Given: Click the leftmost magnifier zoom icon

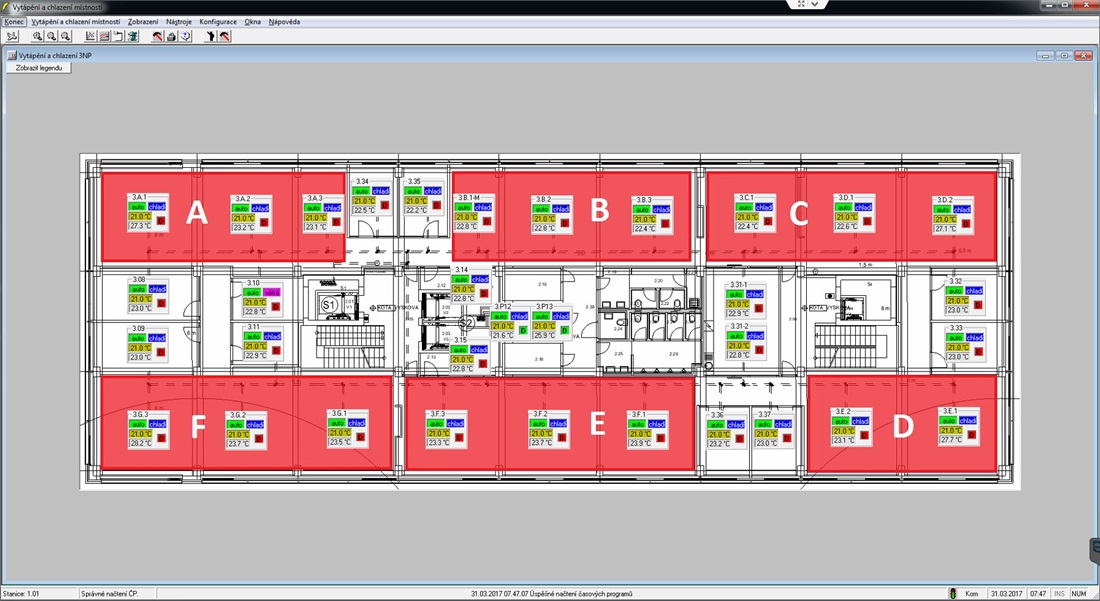Looking at the screenshot, I should [x=38, y=36].
